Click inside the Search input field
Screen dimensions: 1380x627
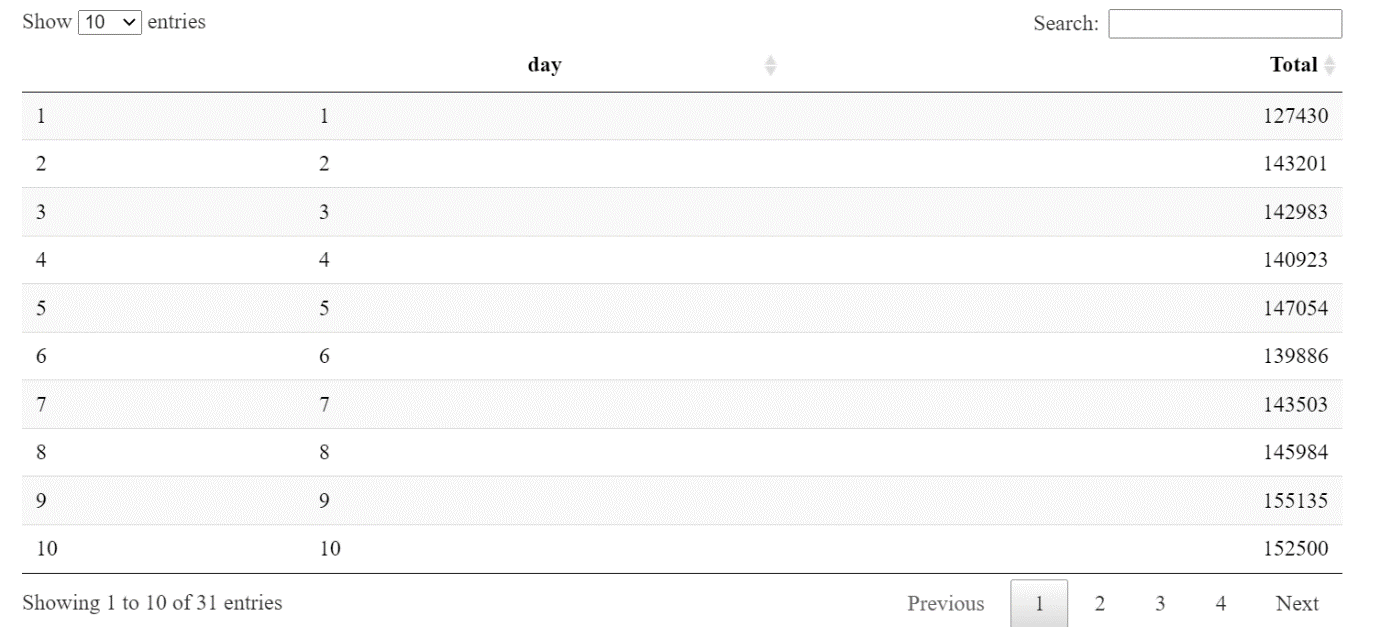coord(1225,23)
